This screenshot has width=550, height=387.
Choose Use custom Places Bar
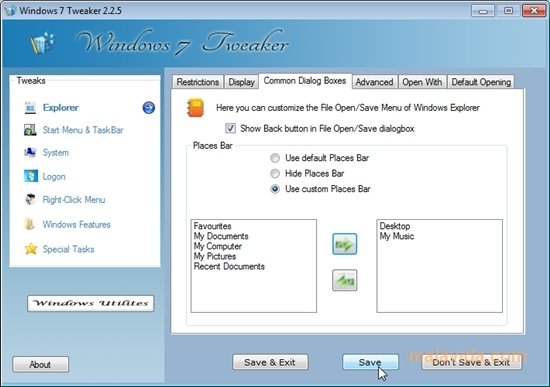[275, 189]
